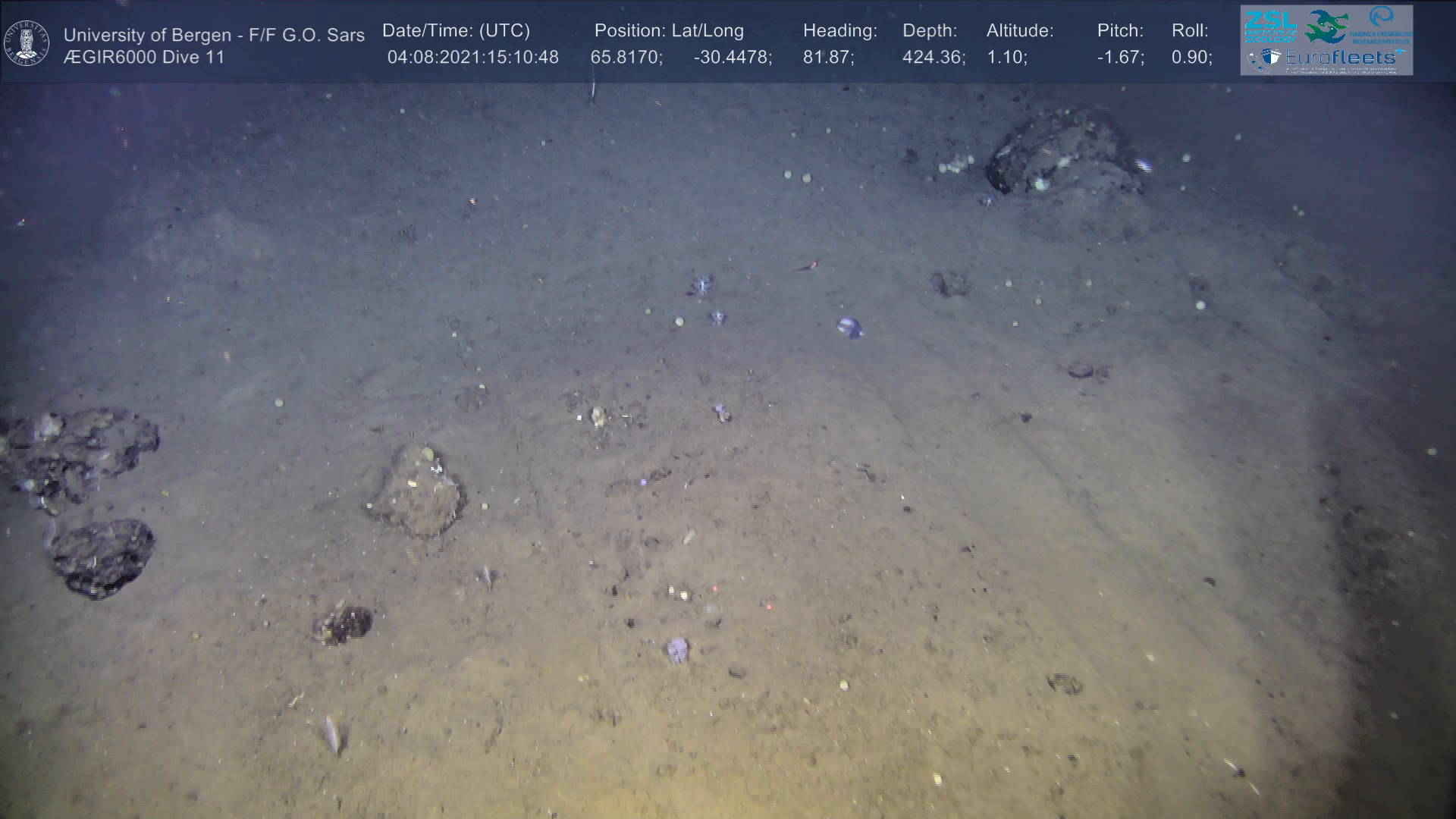Image resolution: width=1456 pixels, height=819 pixels.
Task: Click the ÆGIR6000 Dive 11 text
Action: (x=144, y=58)
